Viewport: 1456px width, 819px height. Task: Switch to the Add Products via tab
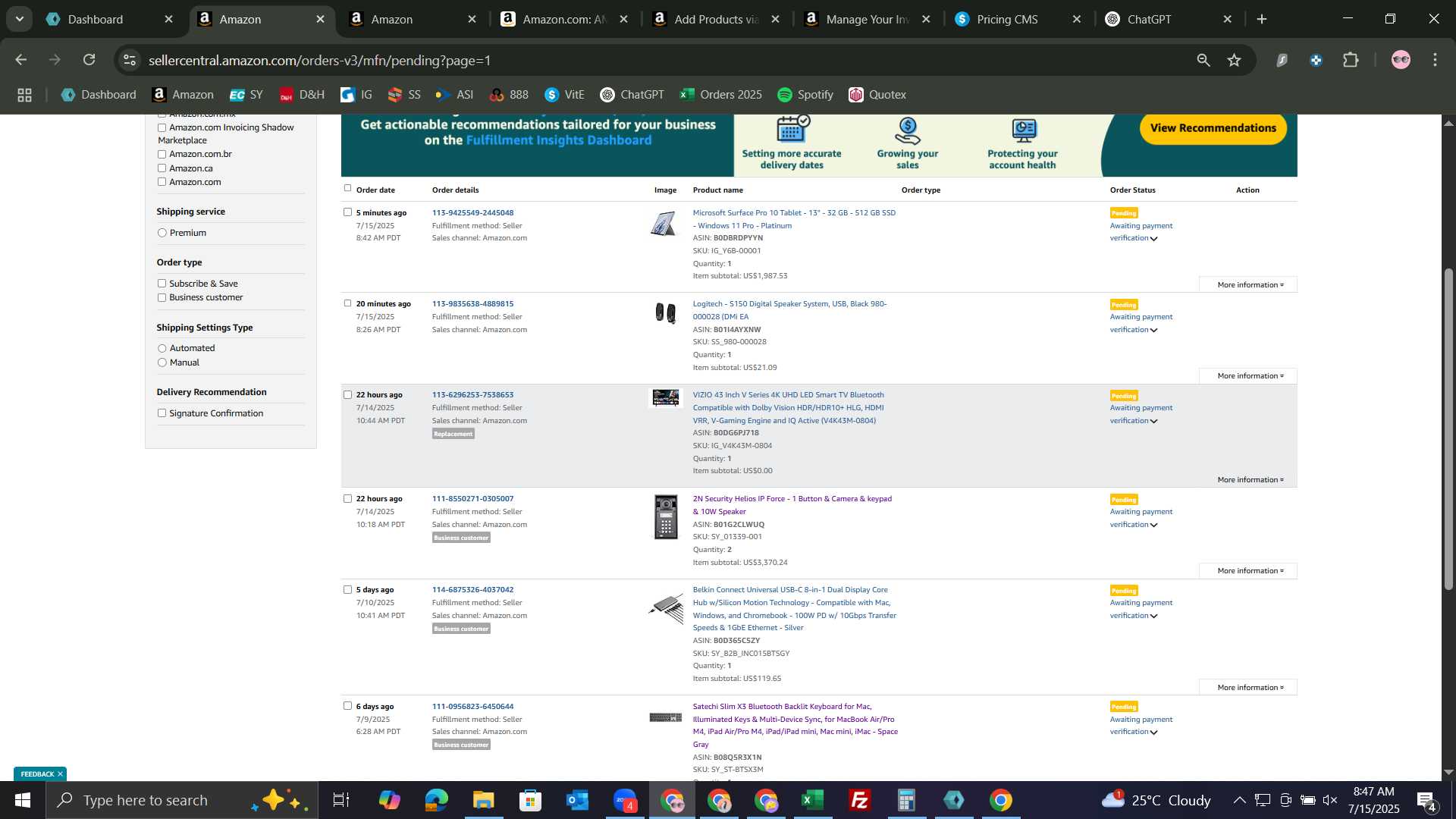pos(715,19)
